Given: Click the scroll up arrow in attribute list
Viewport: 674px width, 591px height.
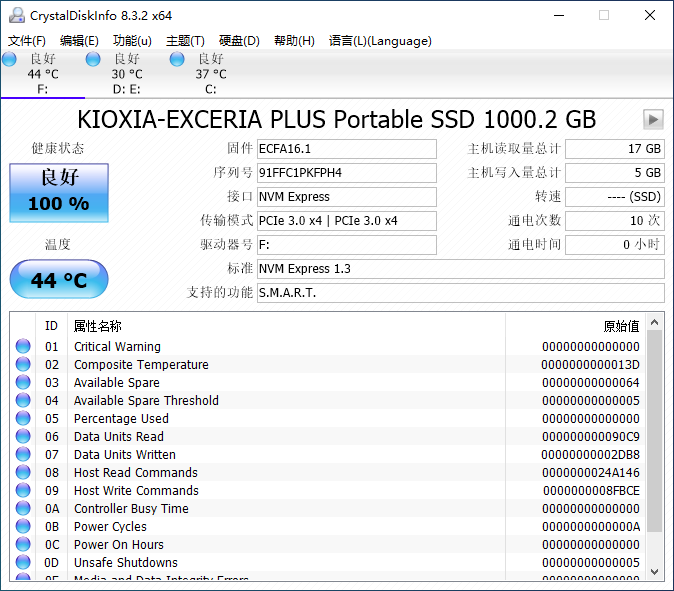Looking at the screenshot, I should (x=654, y=322).
